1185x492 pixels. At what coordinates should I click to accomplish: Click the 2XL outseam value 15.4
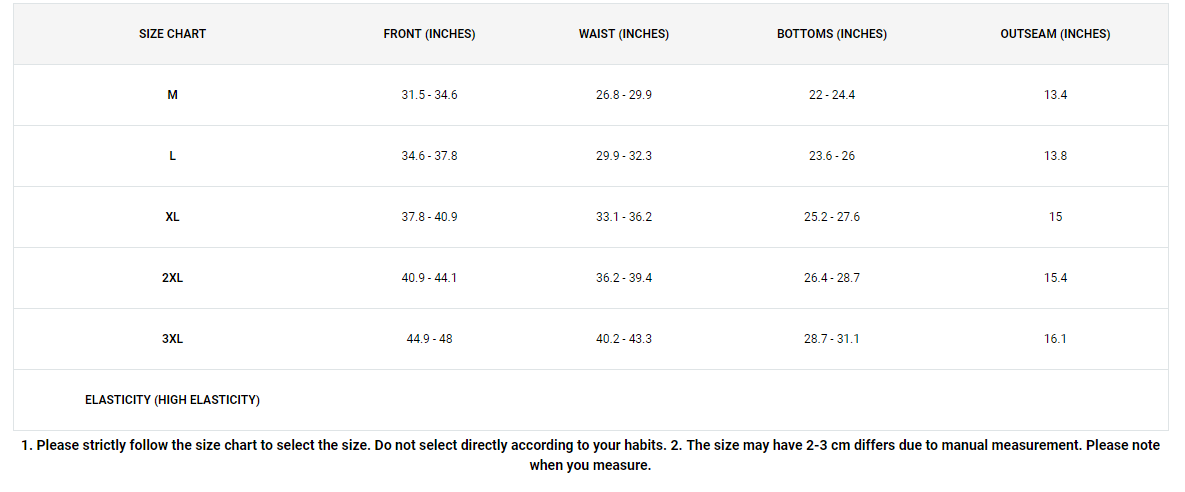pyautogui.click(x=1055, y=277)
